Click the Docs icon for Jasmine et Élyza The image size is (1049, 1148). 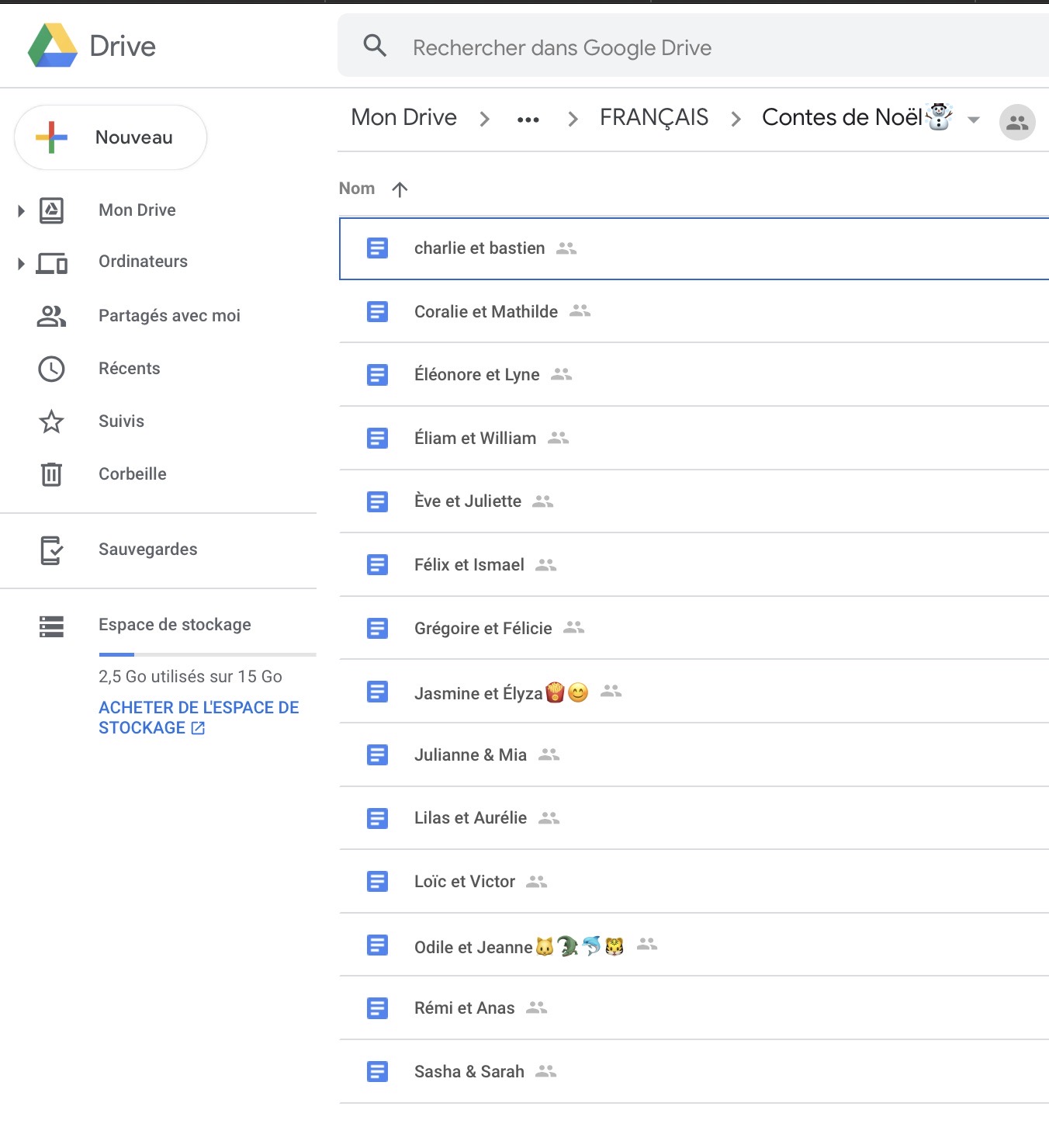tap(377, 692)
